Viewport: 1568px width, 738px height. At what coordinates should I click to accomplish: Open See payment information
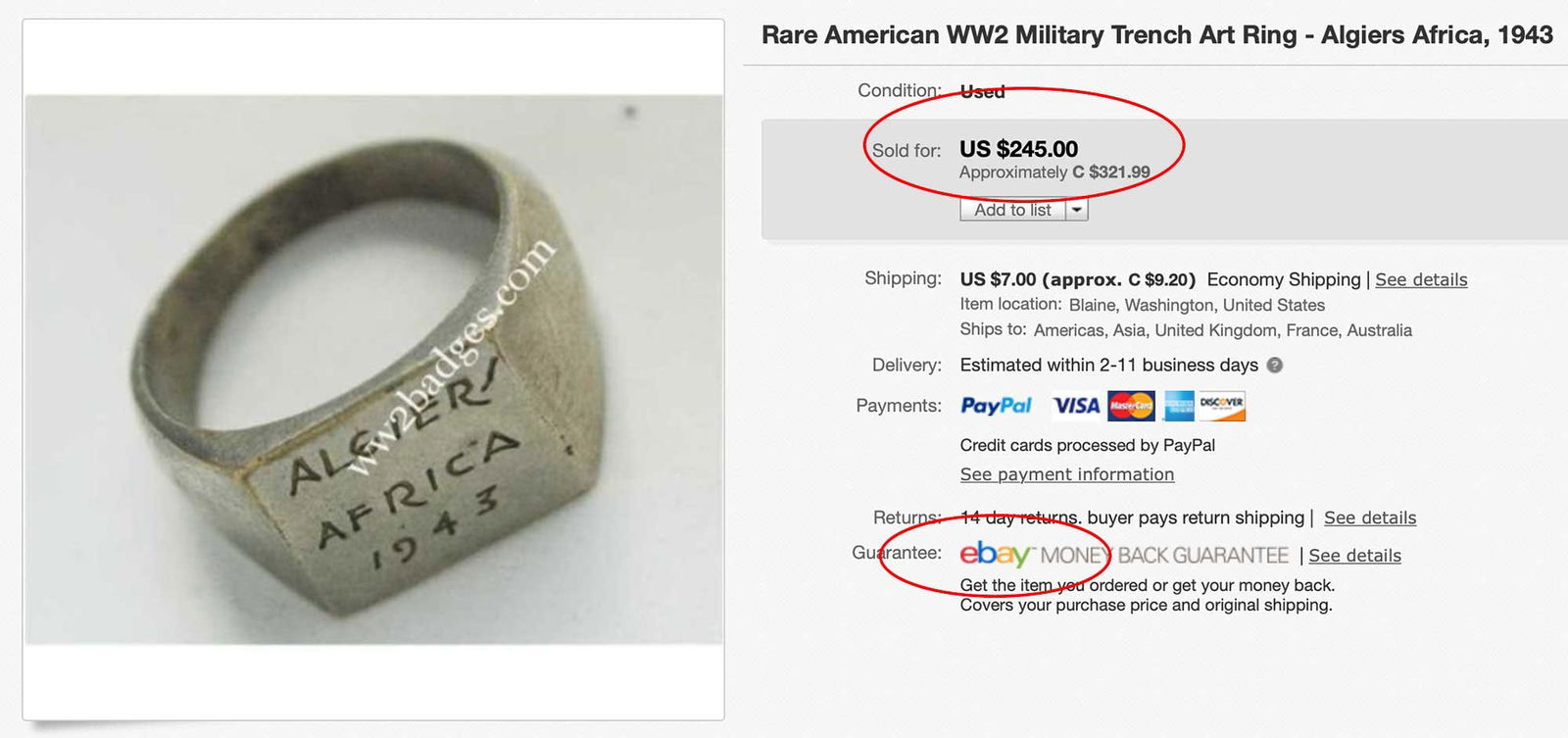1066,474
